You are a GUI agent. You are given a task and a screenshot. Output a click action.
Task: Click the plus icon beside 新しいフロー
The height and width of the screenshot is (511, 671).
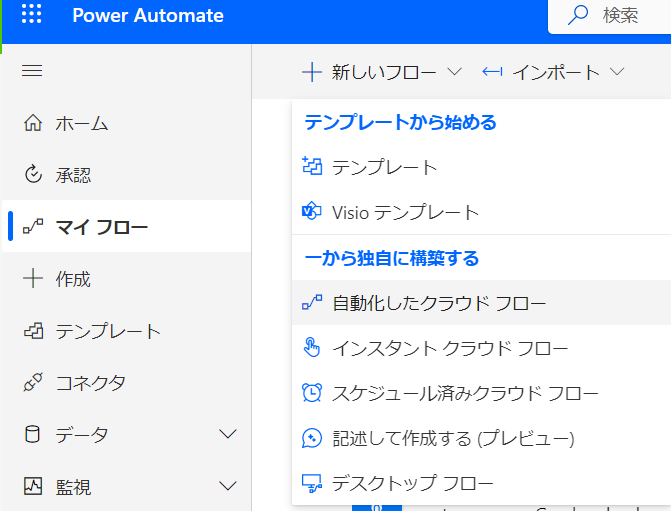point(312,72)
